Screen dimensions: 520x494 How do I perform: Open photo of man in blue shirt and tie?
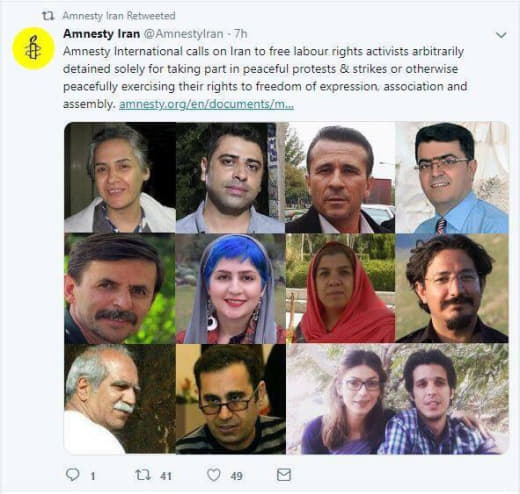452,178
